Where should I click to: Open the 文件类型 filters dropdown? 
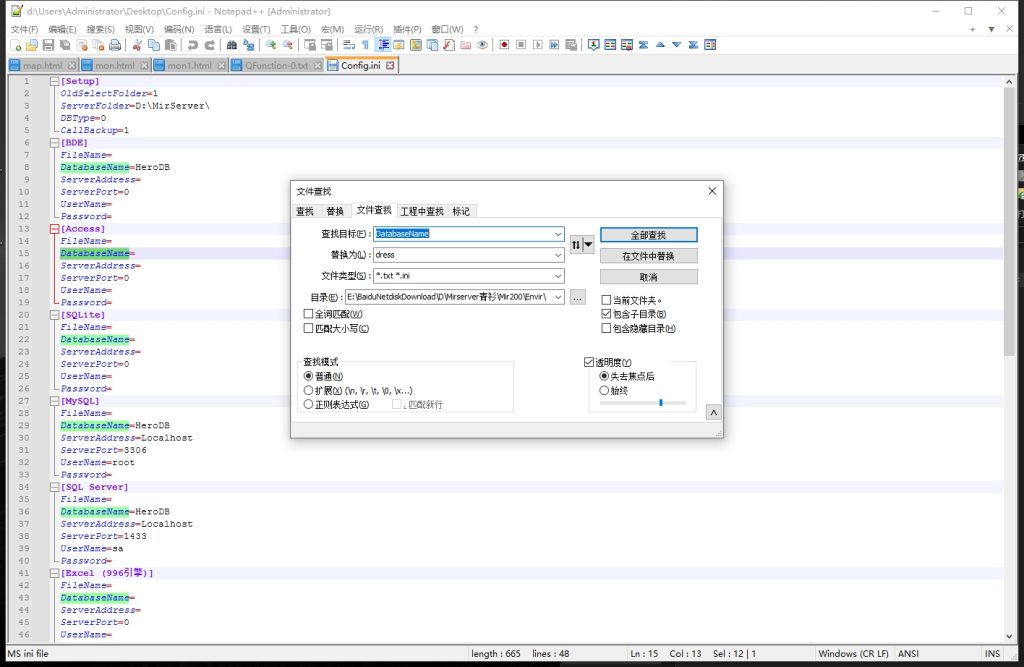[558, 276]
